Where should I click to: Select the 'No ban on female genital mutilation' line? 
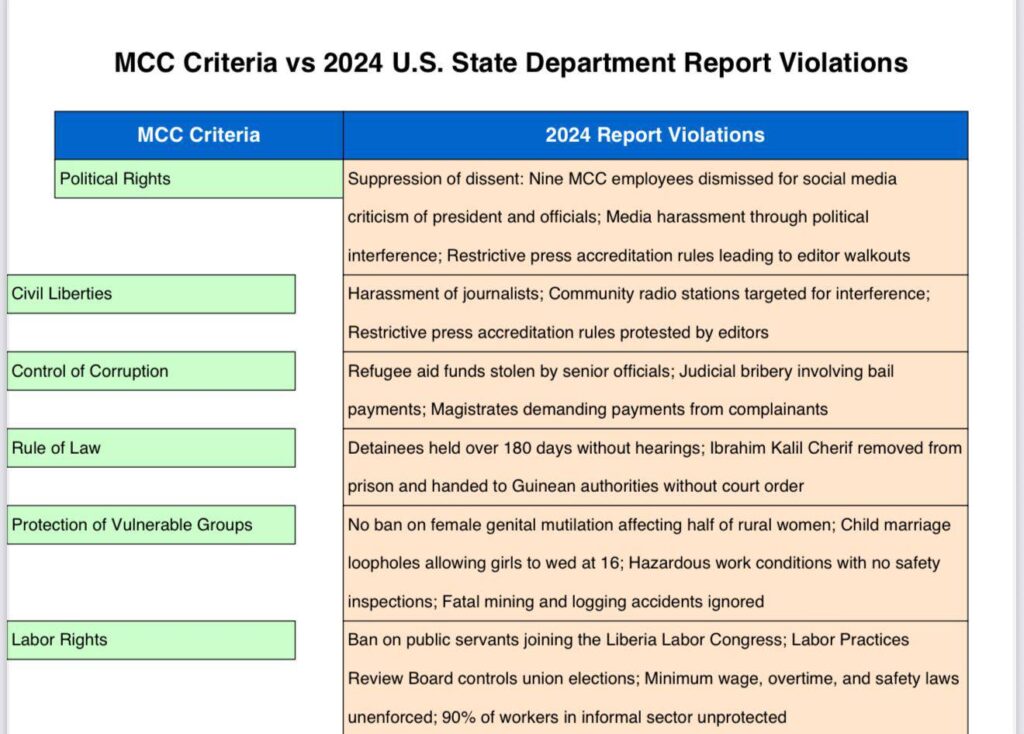[x=649, y=525]
